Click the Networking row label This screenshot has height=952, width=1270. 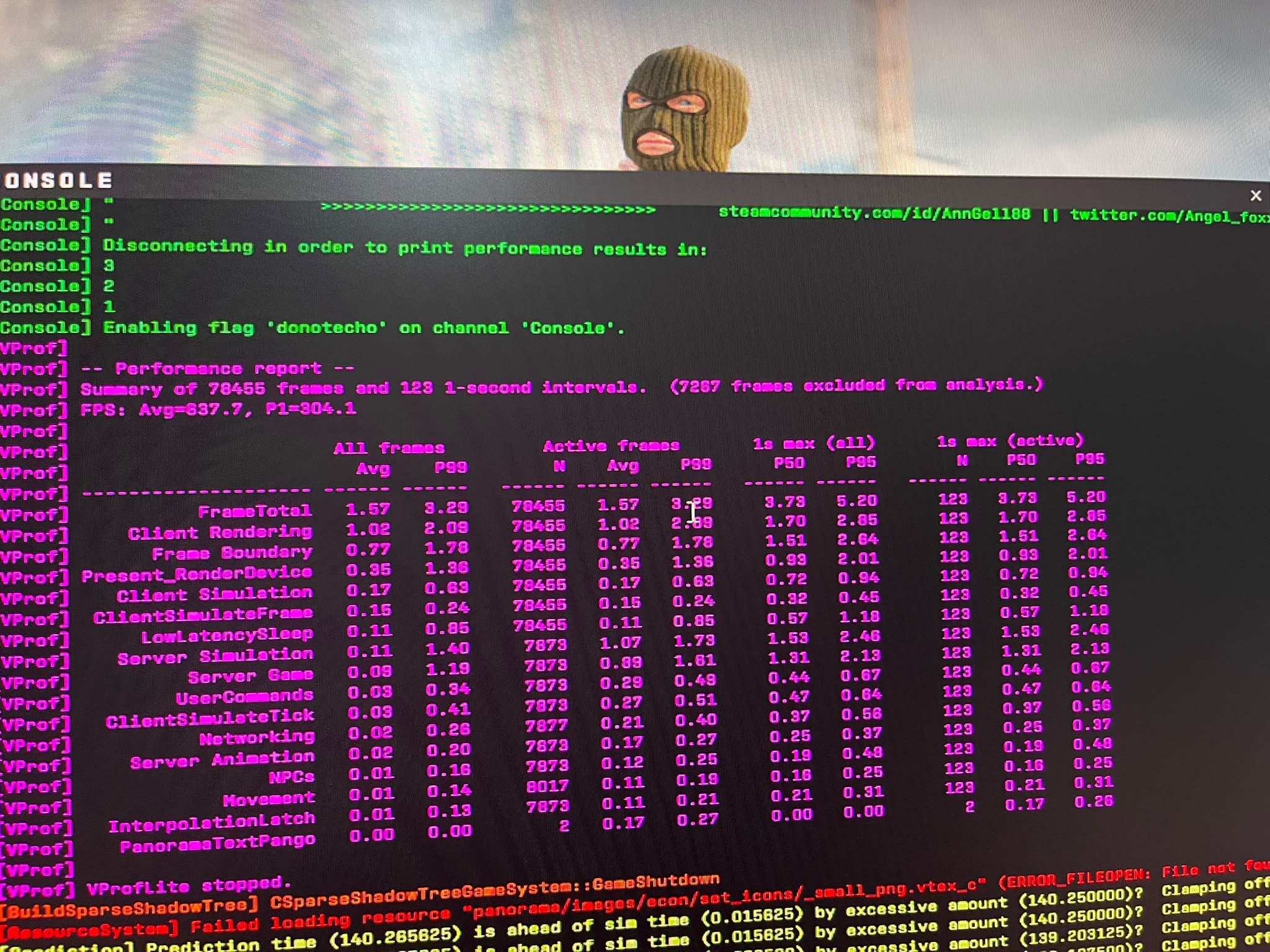[257, 738]
